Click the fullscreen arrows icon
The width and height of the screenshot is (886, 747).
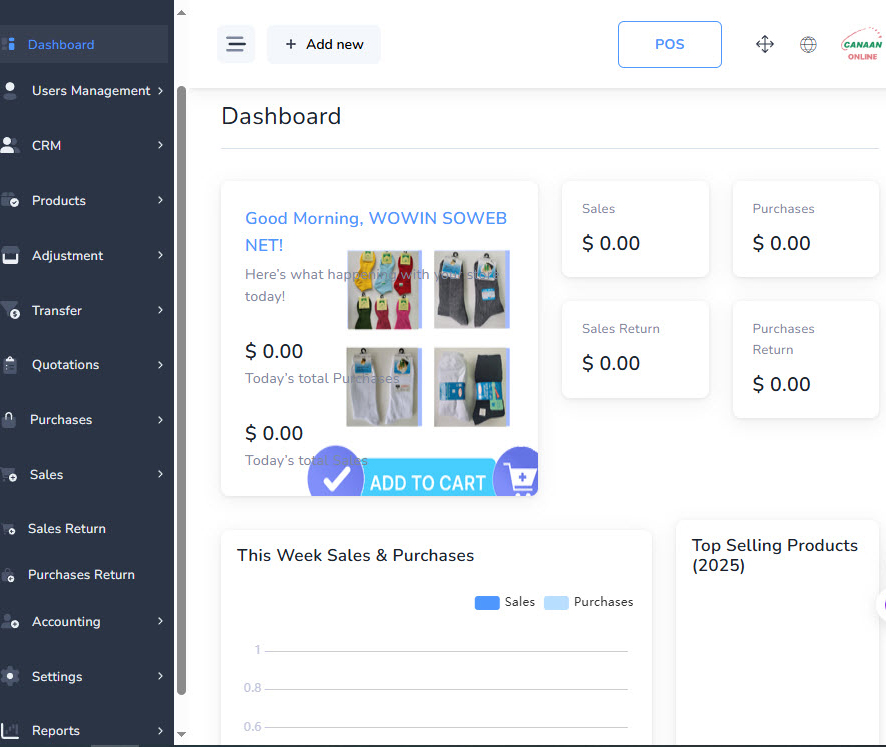coord(765,44)
